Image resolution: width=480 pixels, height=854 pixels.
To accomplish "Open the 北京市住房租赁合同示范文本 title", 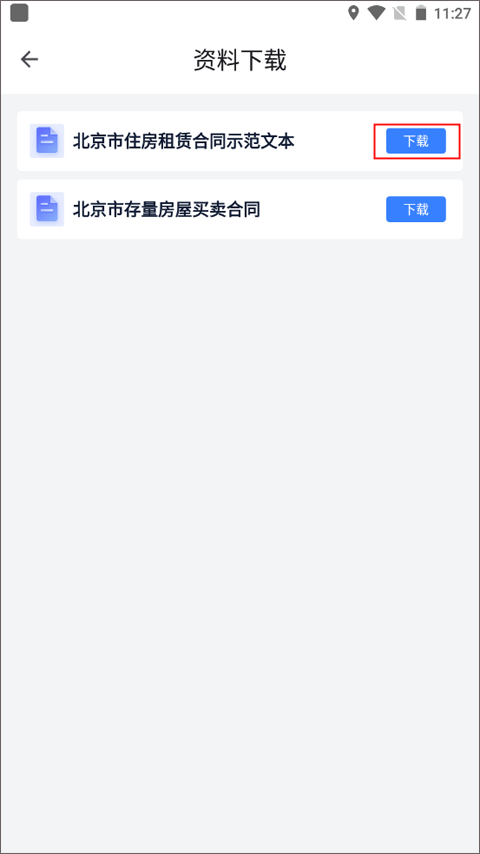I will (184, 142).
